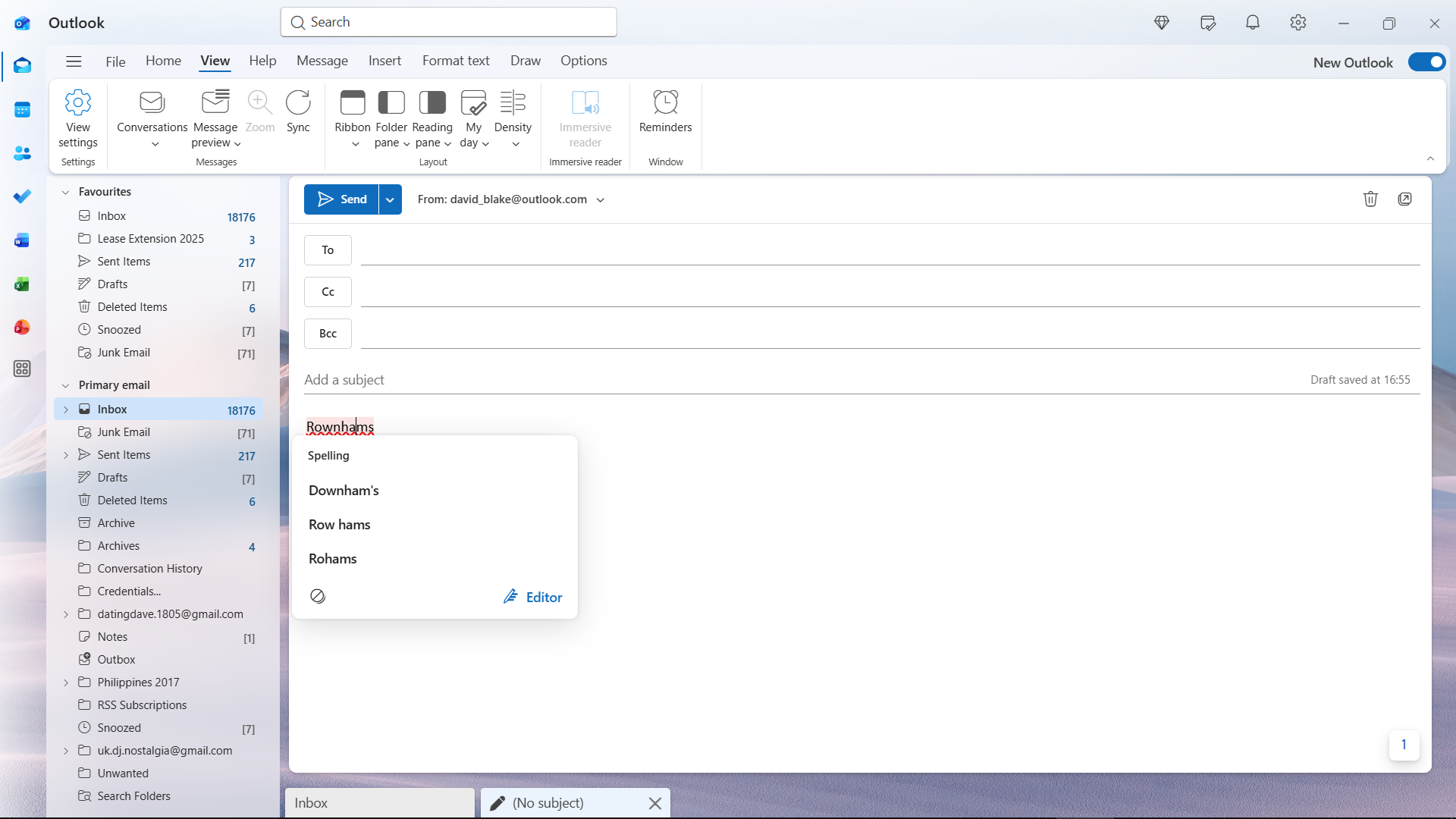Switch to the Draw tab
Image resolution: width=1456 pixels, height=819 pixels.
[526, 61]
